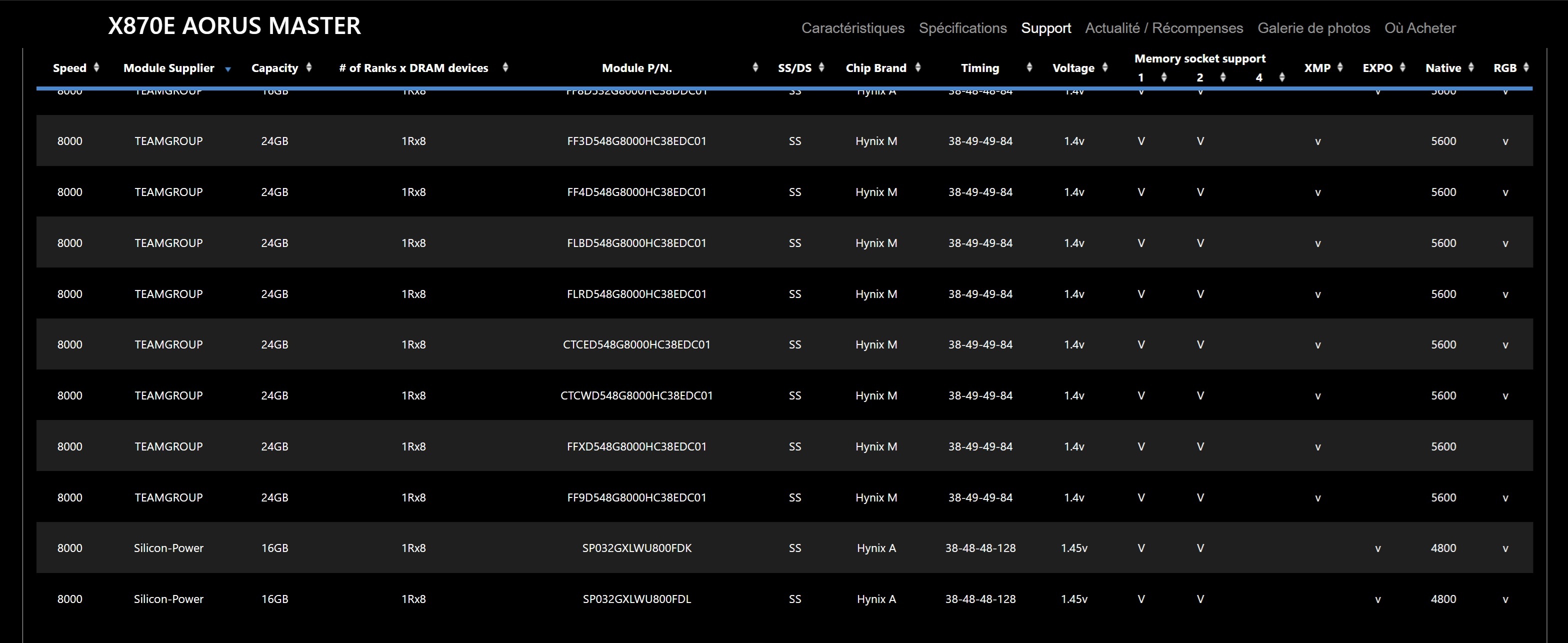This screenshot has width=1568, height=643.
Task: Click sort arrows next to Capacity
Action: tap(308, 67)
